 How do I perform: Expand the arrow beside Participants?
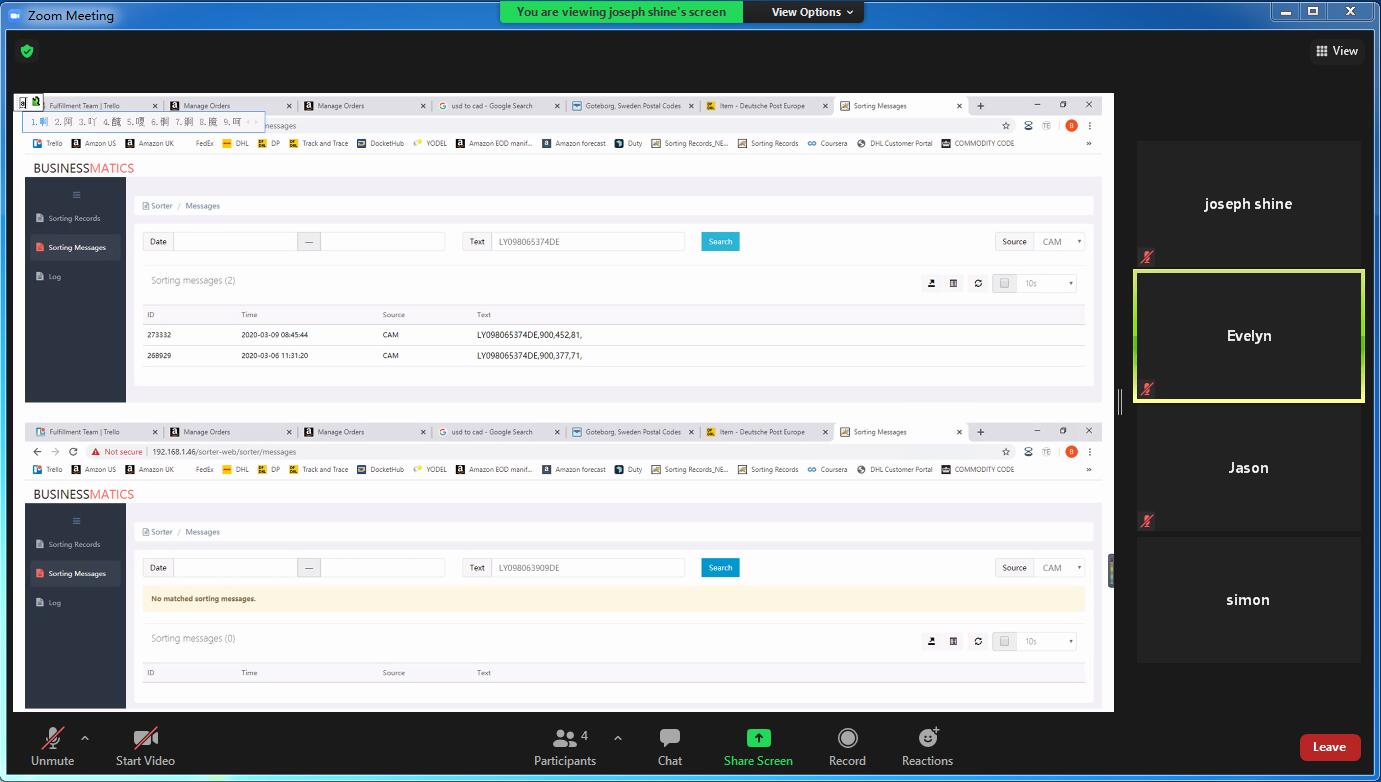tap(618, 738)
